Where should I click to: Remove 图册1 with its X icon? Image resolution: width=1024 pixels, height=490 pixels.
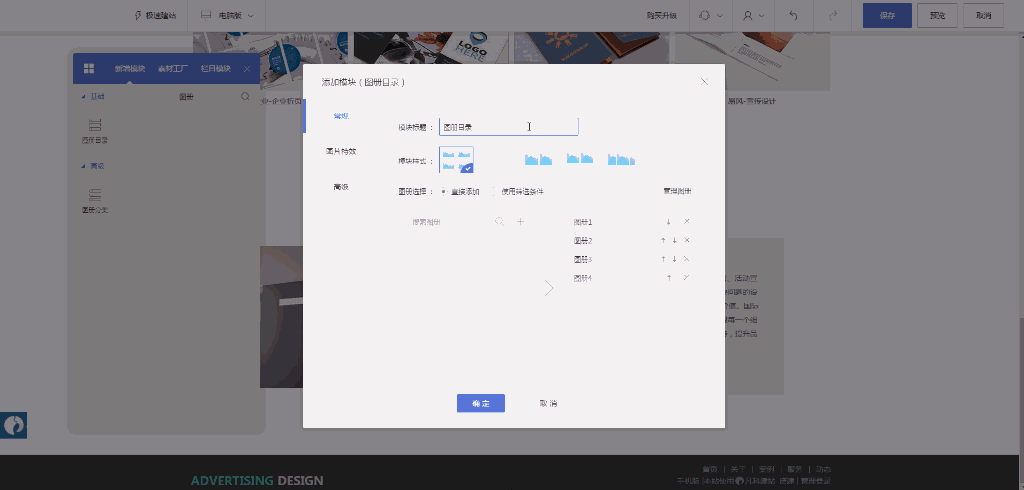click(686, 221)
